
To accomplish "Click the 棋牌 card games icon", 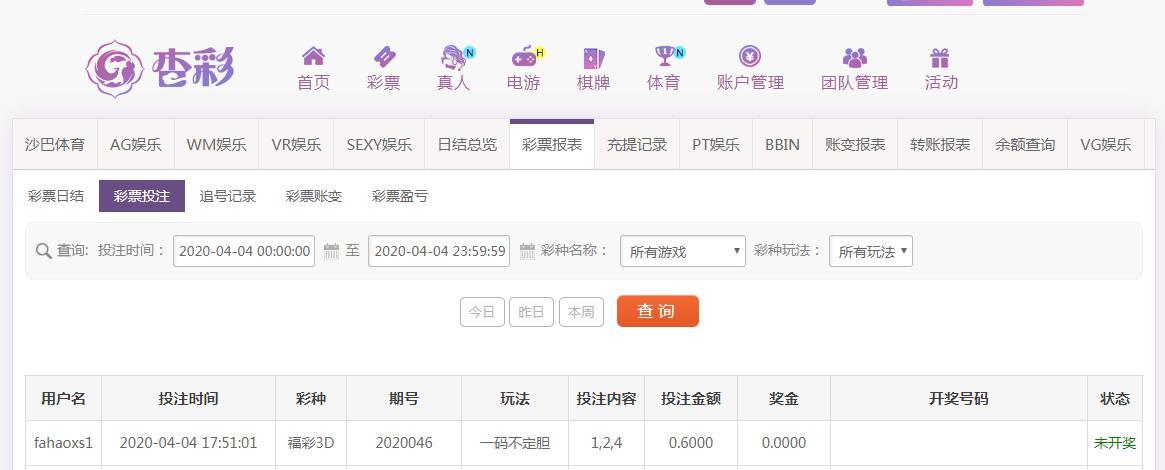I will click(593, 57).
